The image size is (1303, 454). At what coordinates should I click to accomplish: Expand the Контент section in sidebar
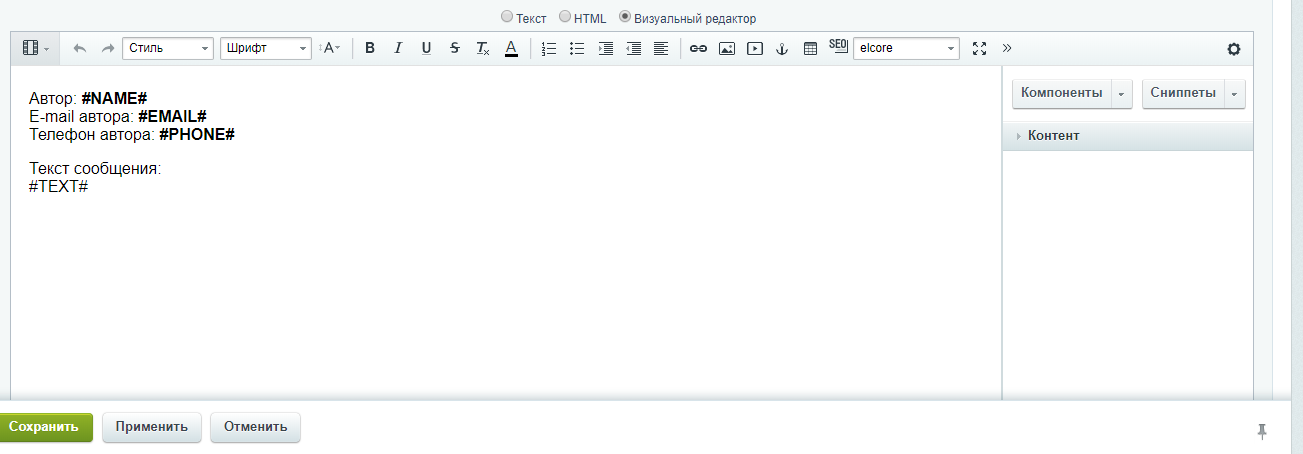click(1053, 136)
